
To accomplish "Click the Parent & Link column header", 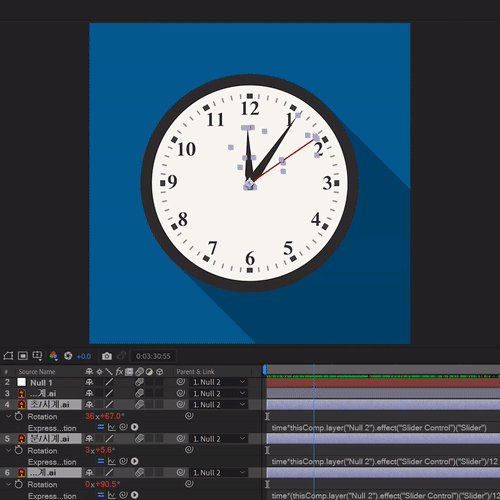I will coord(195,371).
